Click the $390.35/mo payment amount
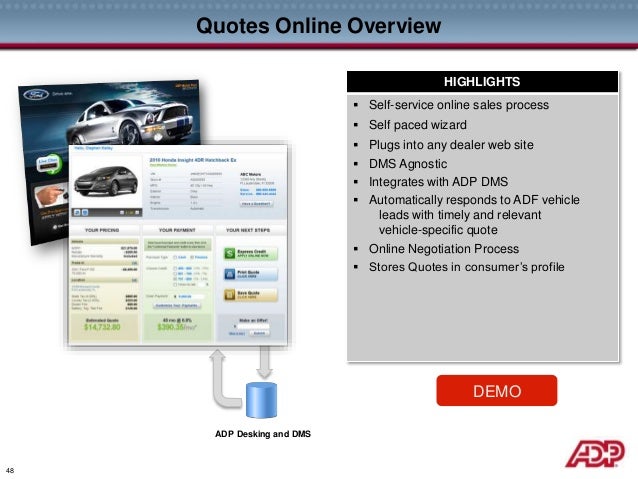638x479 pixels. coord(177,327)
